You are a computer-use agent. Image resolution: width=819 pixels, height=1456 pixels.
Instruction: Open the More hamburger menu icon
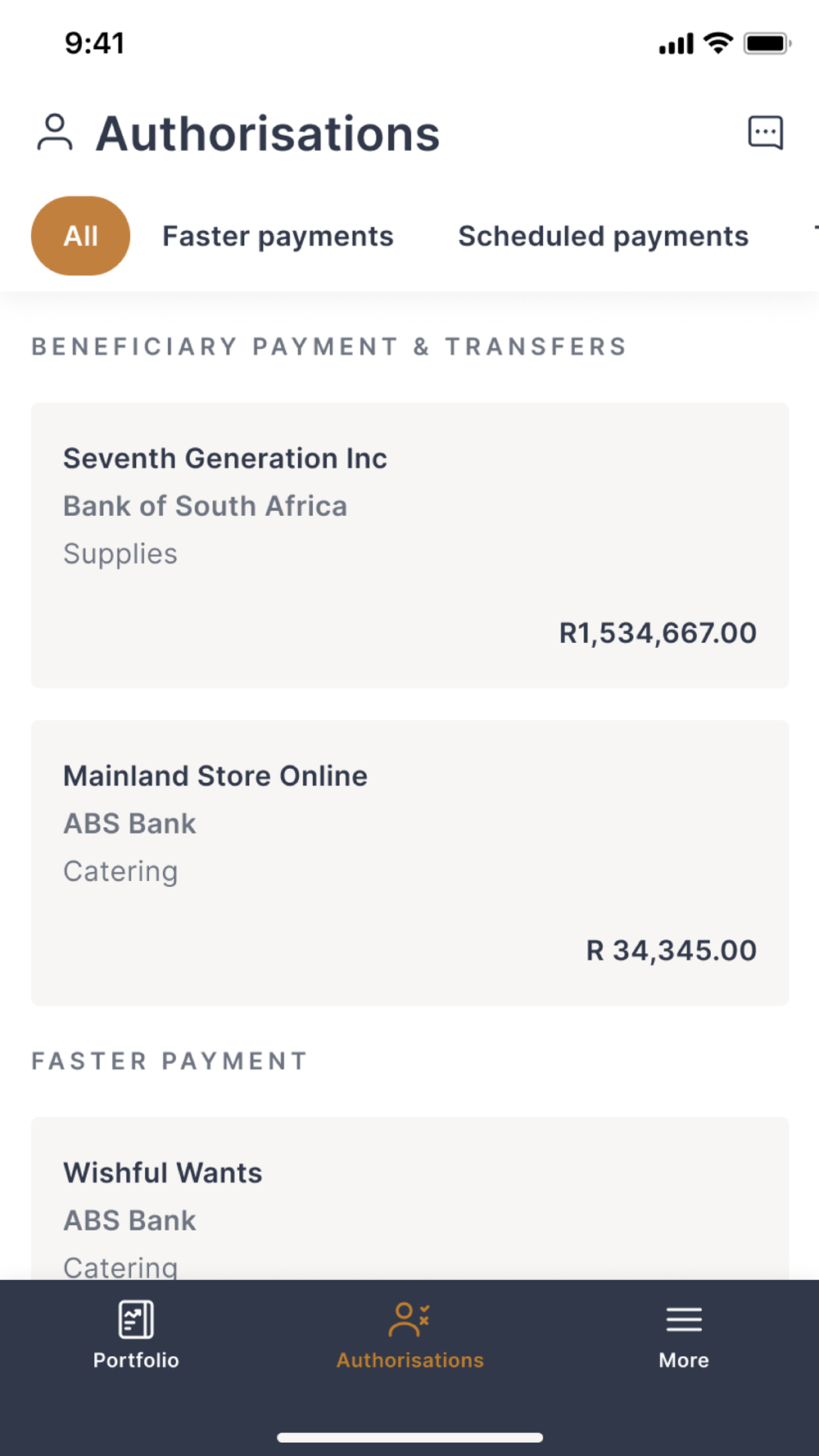tap(683, 1319)
